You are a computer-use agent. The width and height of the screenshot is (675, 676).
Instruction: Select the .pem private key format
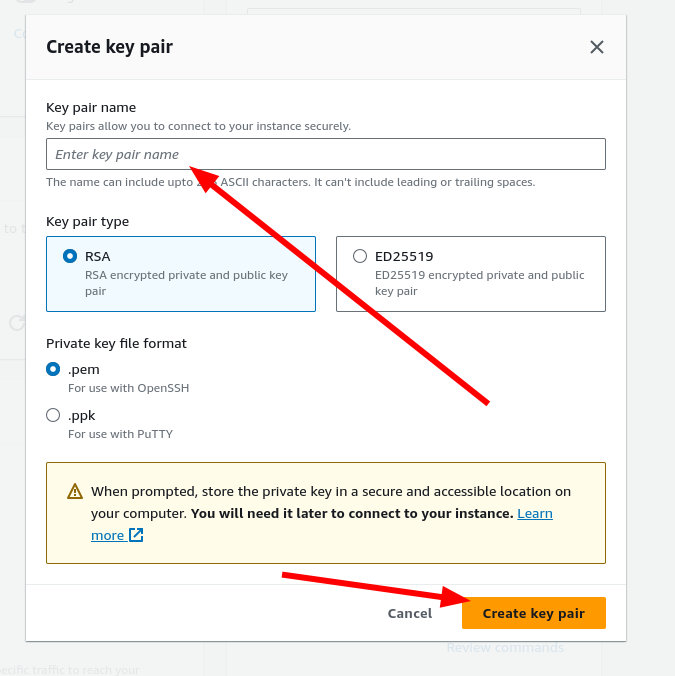pyautogui.click(x=53, y=369)
